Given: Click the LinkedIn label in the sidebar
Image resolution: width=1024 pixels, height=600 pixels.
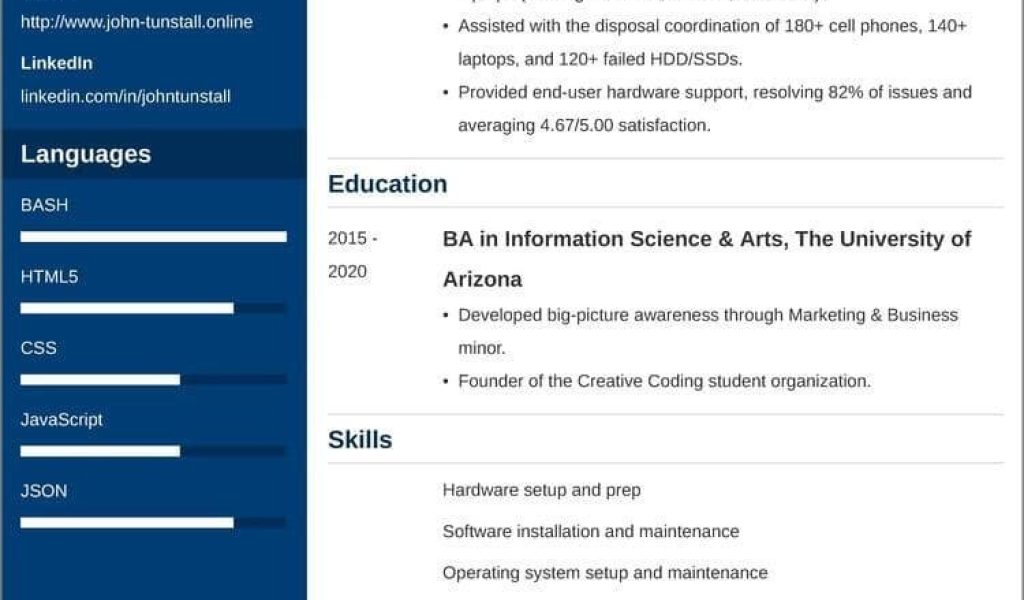Looking at the screenshot, I should [57, 63].
